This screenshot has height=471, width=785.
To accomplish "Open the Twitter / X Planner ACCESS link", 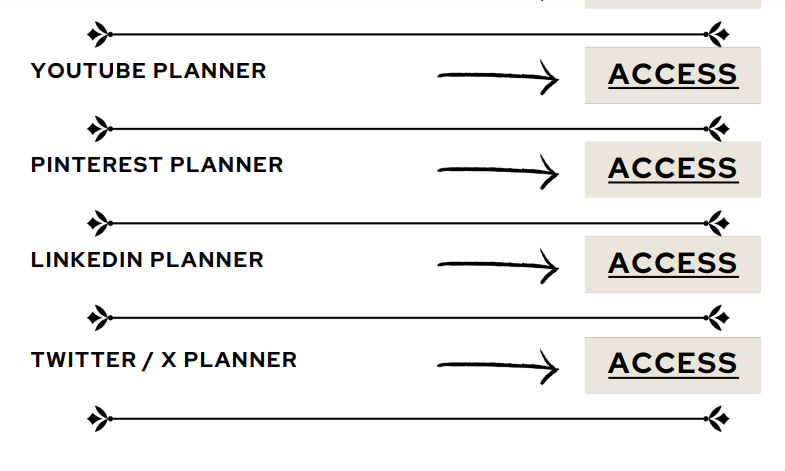I will click(x=673, y=363).
